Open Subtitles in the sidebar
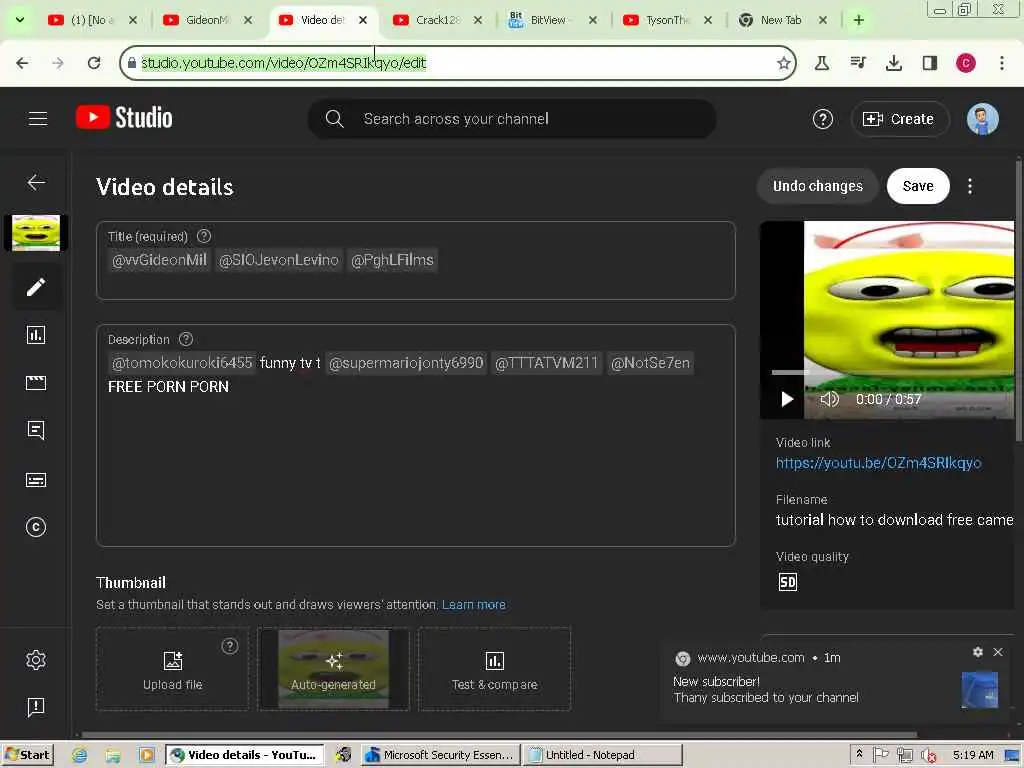 click(36, 480)
